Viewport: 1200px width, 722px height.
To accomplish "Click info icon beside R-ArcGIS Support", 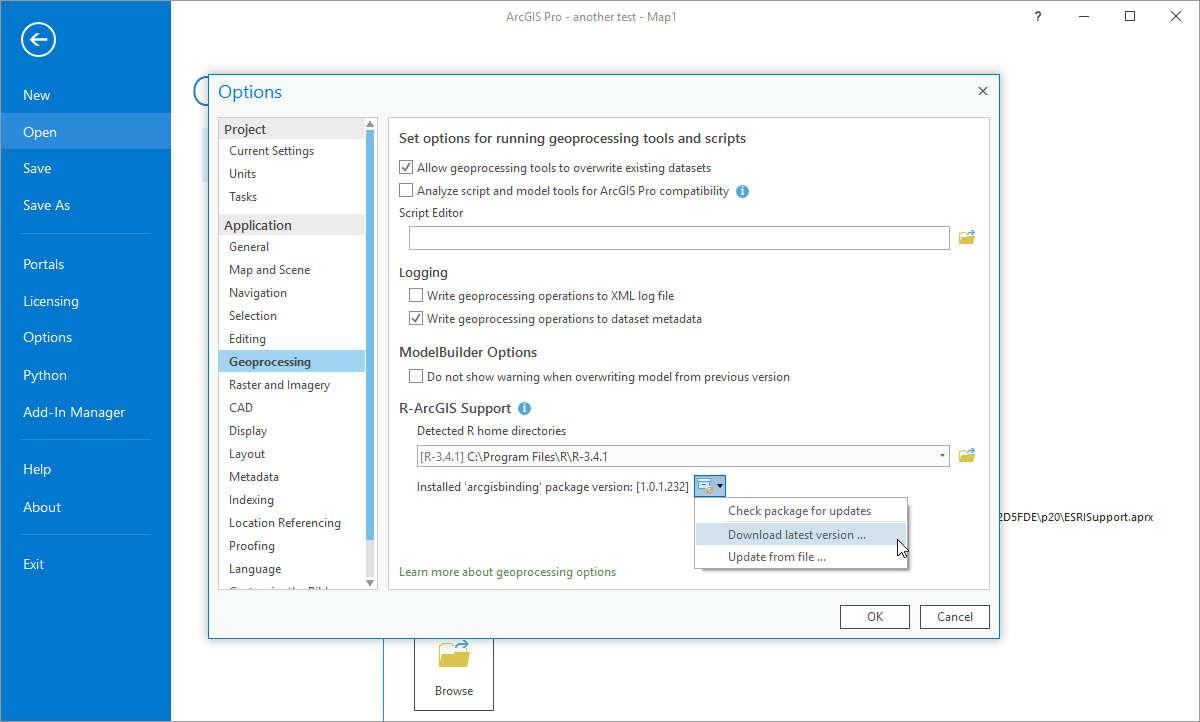I will [525, 408].
